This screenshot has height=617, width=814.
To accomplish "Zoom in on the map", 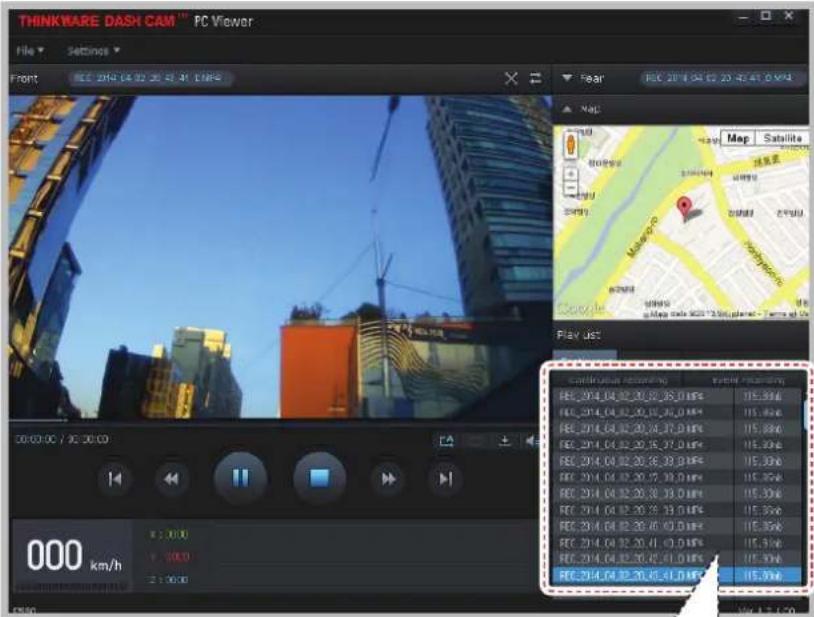I will coord(571,174).
